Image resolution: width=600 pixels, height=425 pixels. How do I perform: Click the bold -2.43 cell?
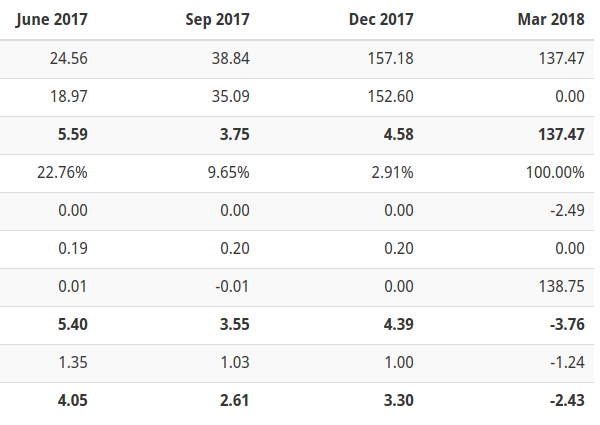point(567,401)
